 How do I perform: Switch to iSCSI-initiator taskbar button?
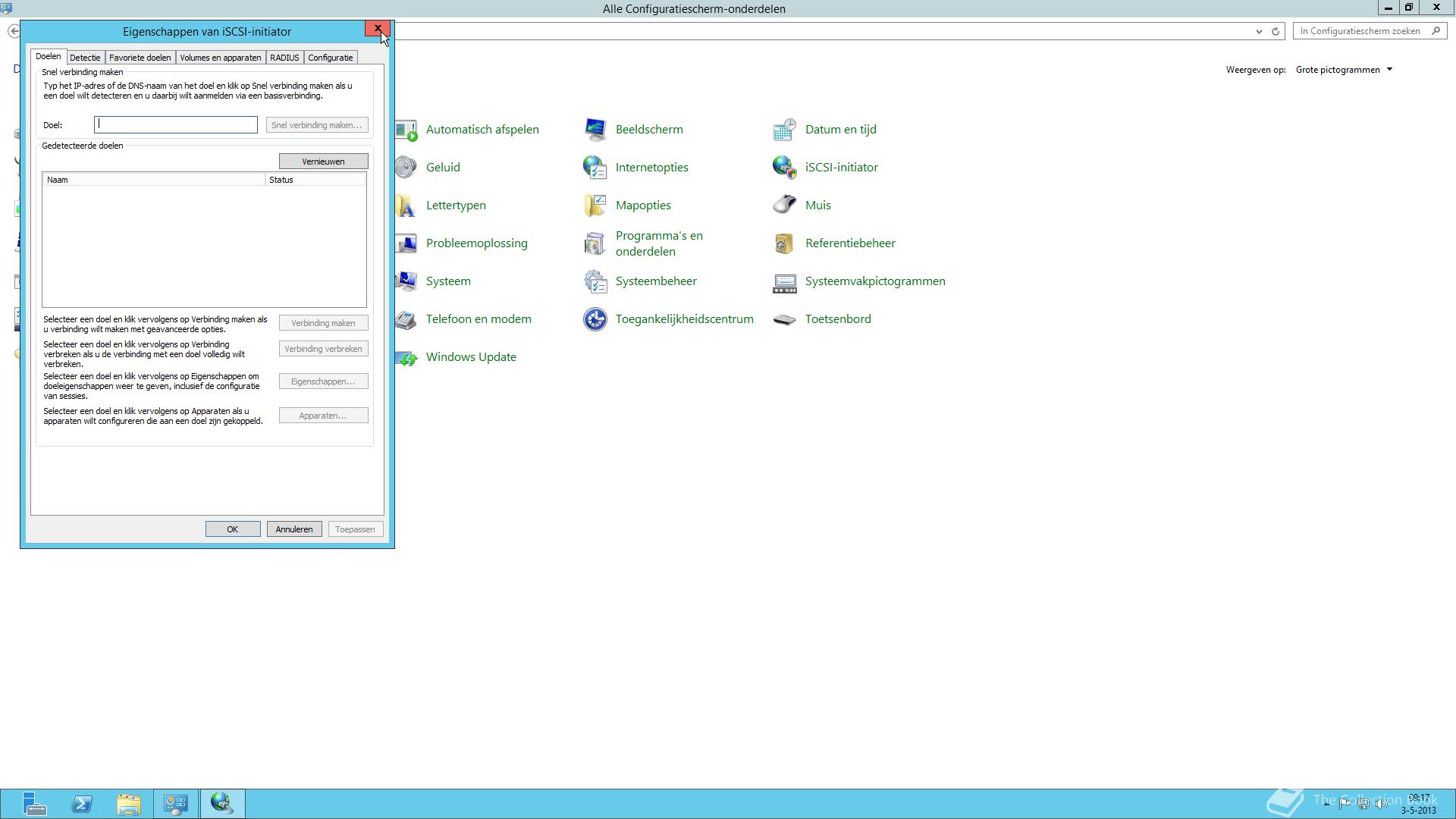pos(222,804)
